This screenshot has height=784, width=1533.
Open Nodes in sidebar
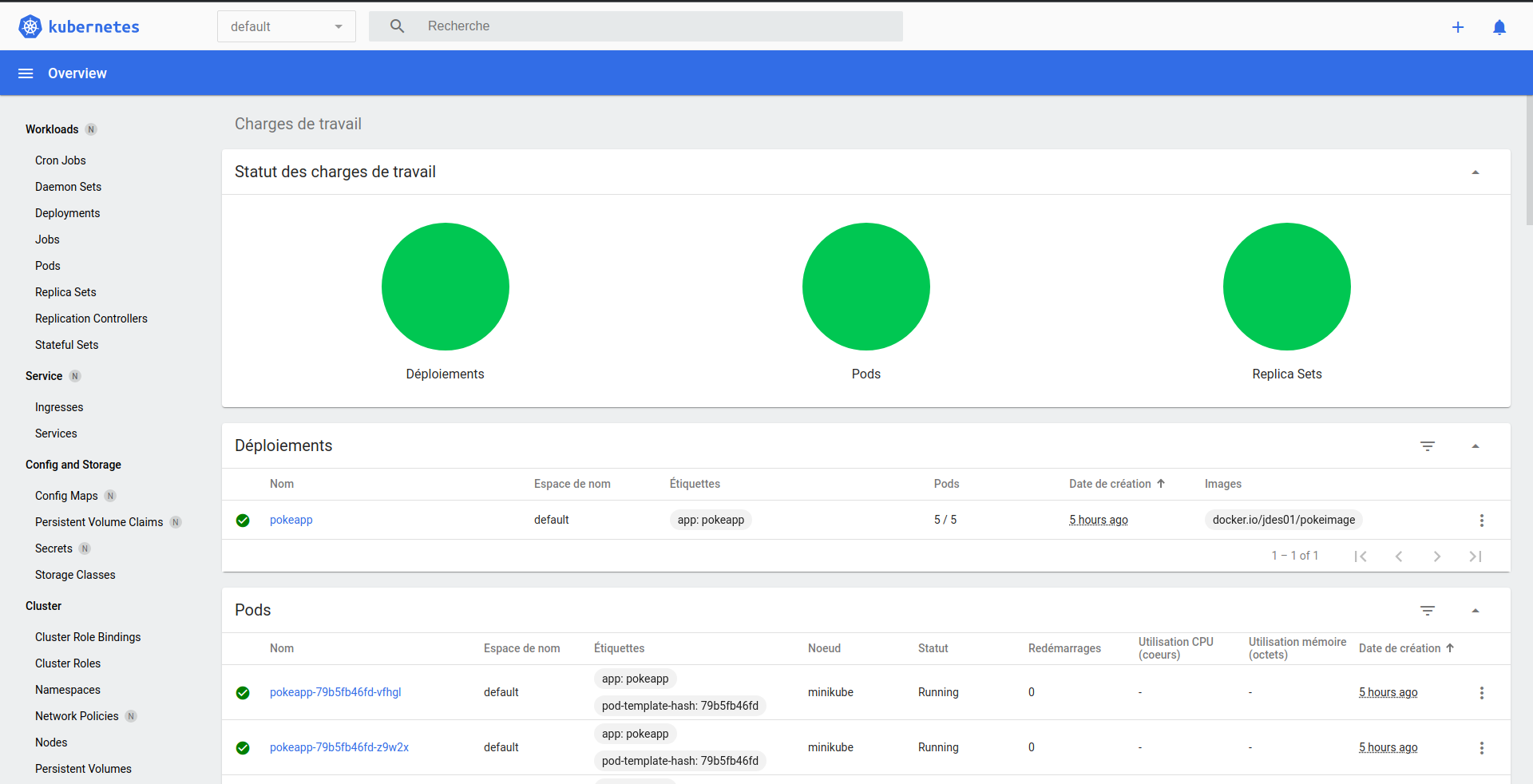(51, 742)
